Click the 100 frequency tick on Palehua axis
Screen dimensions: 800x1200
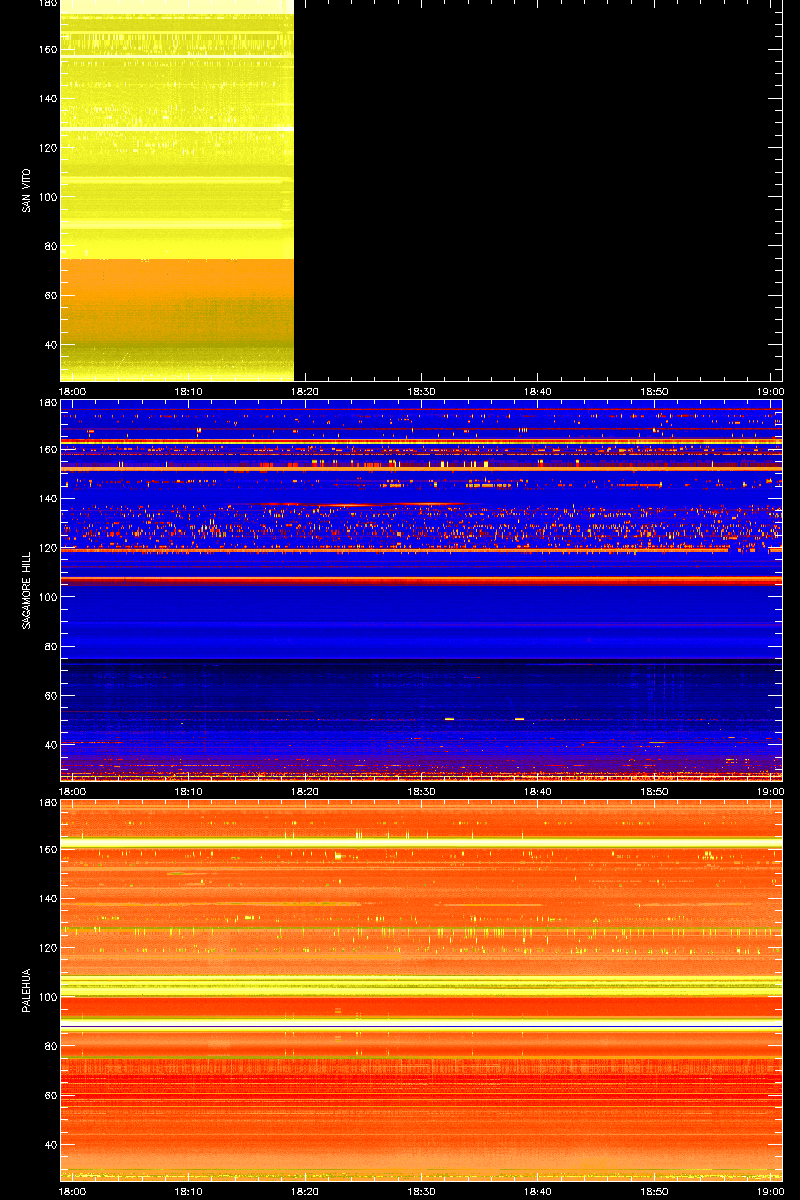click(x=47, y=997)
